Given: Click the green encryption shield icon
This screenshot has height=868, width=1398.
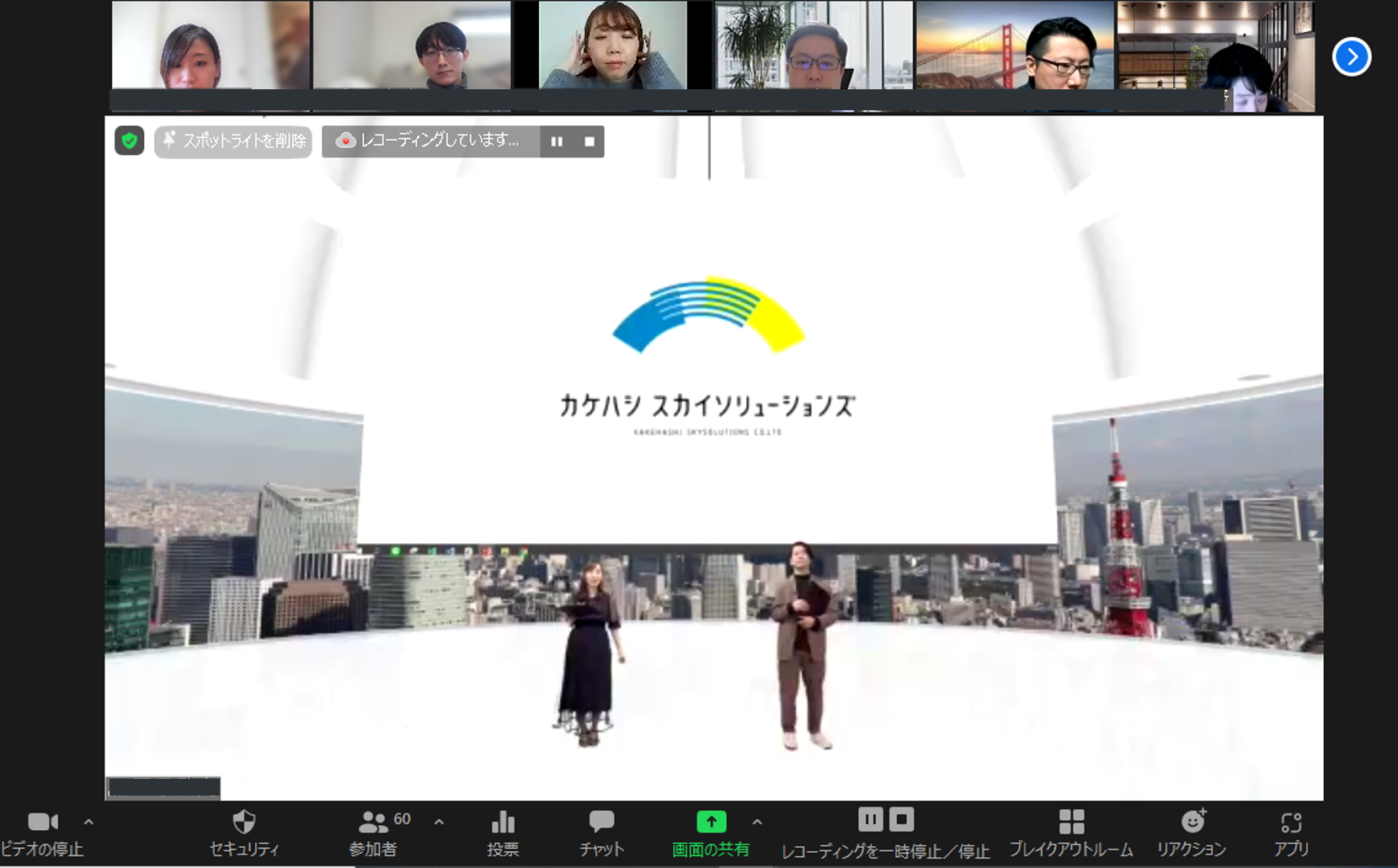Looking at the screenshot, I should click(x=129, y=141).
